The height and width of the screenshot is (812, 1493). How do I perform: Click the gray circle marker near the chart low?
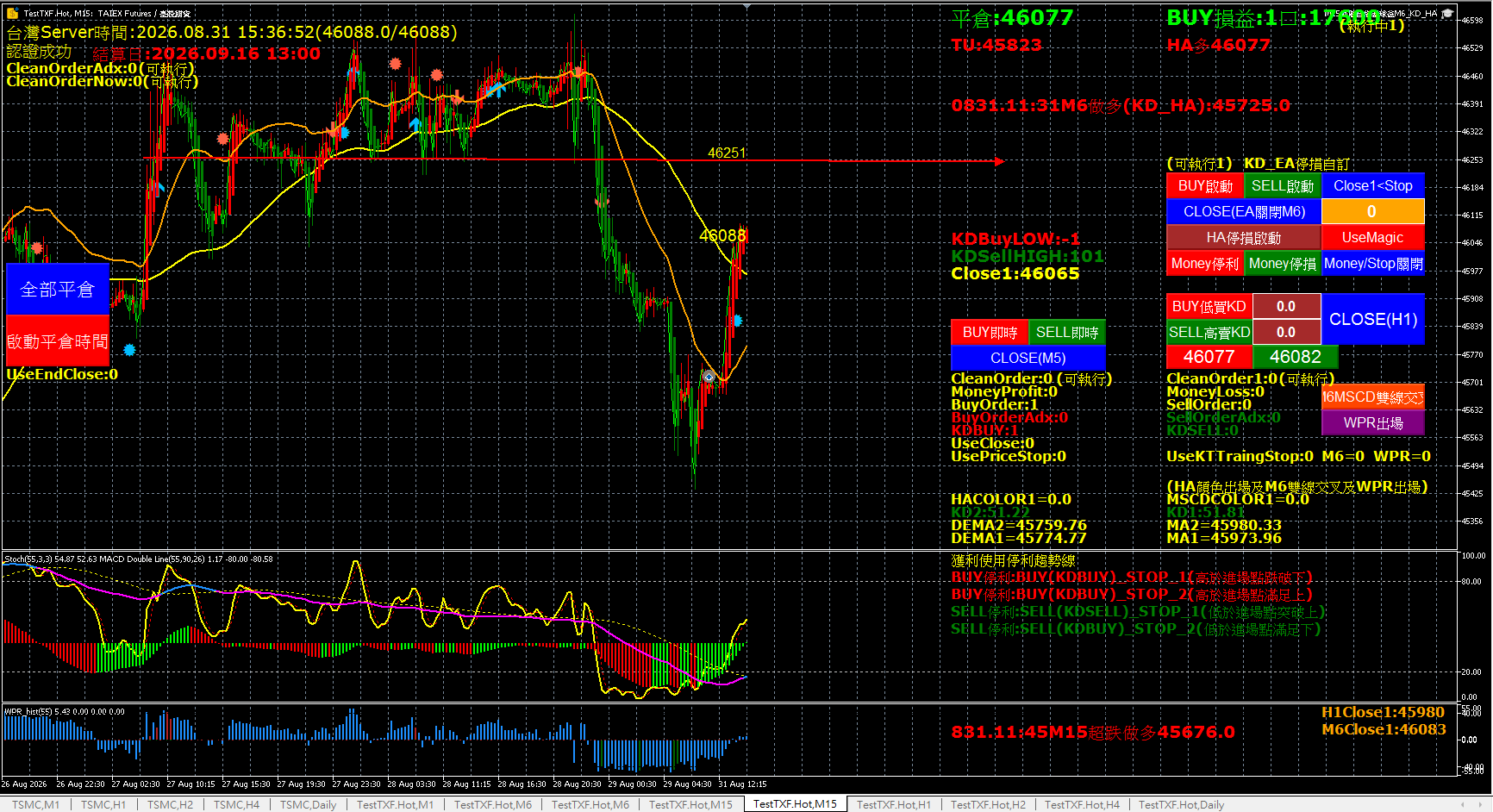point(709,377)
